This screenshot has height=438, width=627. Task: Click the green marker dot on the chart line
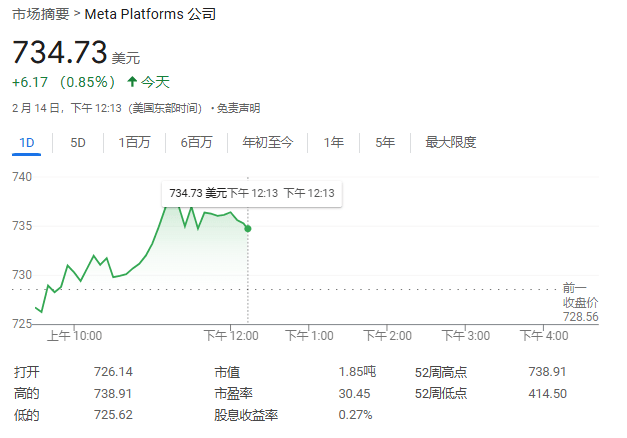(247, 229)
